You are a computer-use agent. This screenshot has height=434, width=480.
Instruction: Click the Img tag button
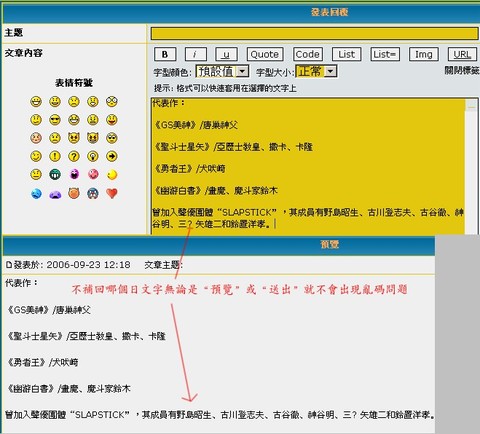[424, 54]
